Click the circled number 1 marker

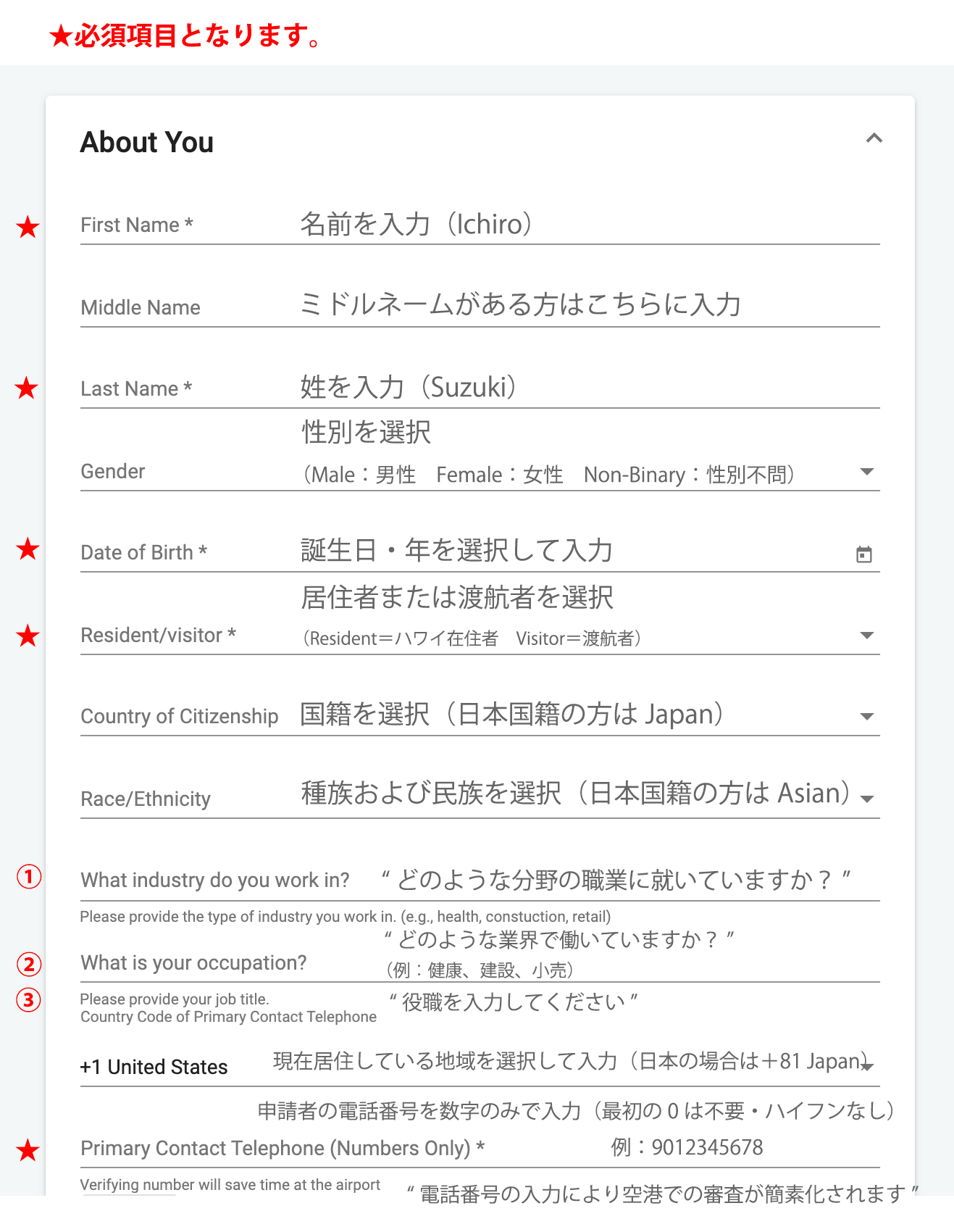pyautogui.click(x=29, y=877)
